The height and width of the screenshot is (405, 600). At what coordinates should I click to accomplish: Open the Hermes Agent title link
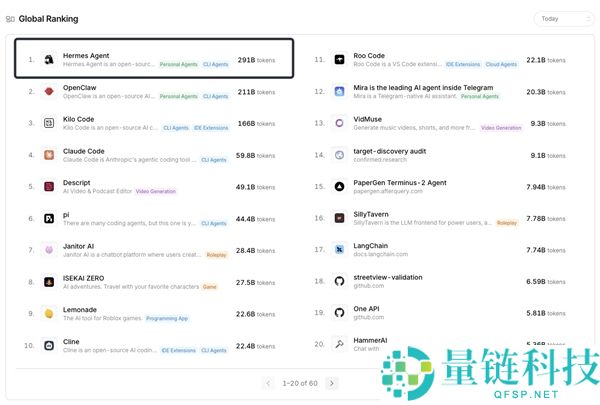pyautogui.click(x=86, y=56)
